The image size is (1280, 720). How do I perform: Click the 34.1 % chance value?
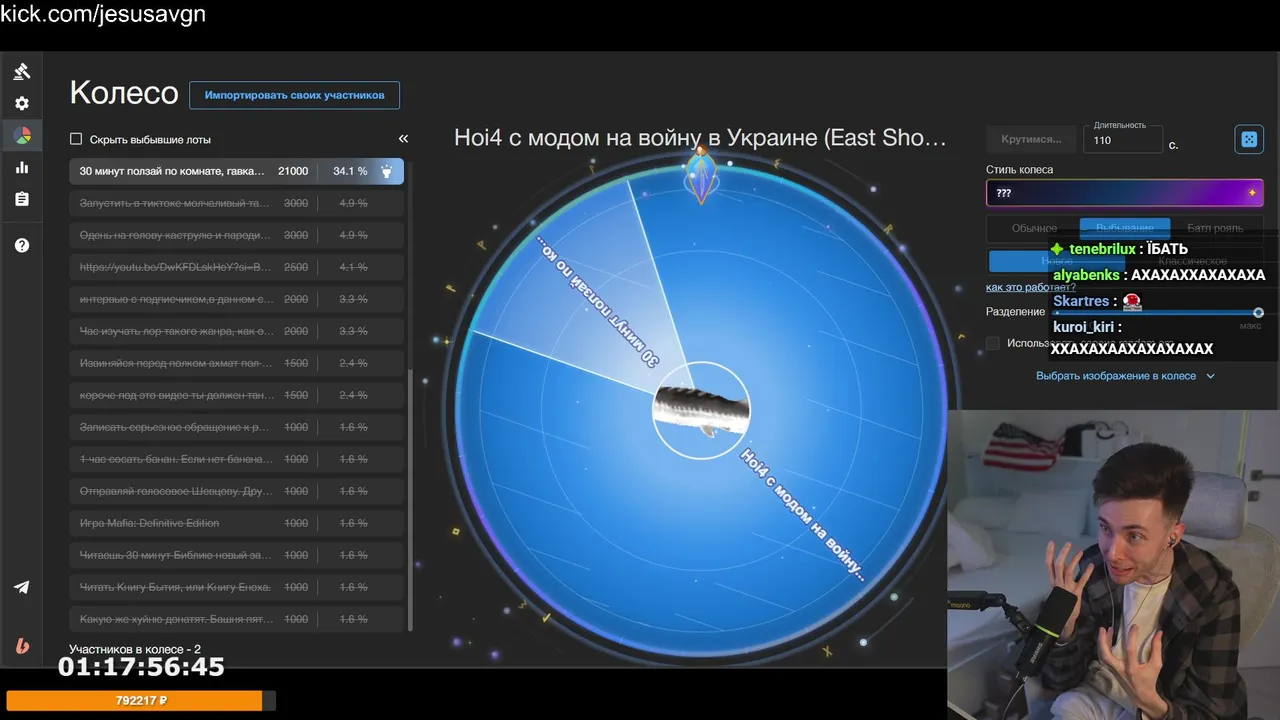coord(350,171)
